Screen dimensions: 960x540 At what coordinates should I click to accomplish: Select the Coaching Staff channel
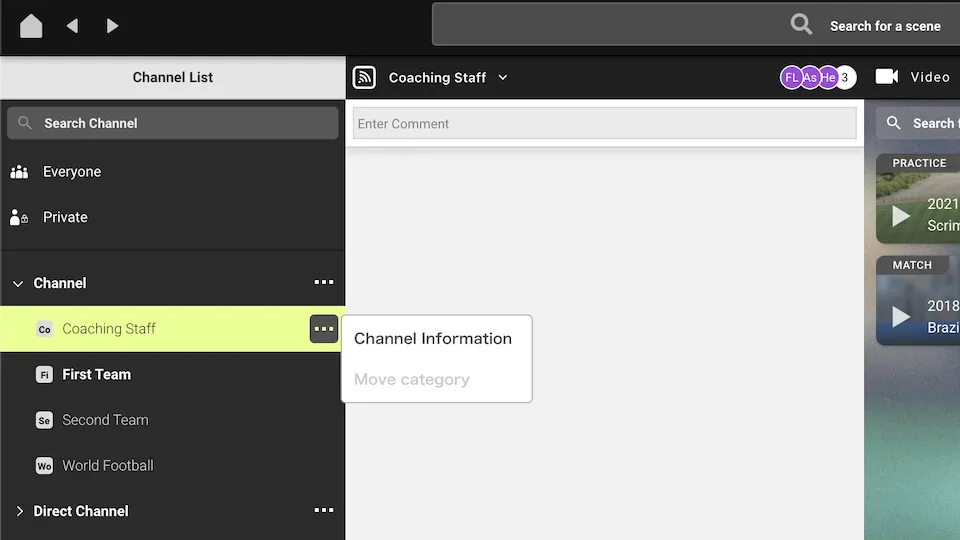(x=173, y=329)
